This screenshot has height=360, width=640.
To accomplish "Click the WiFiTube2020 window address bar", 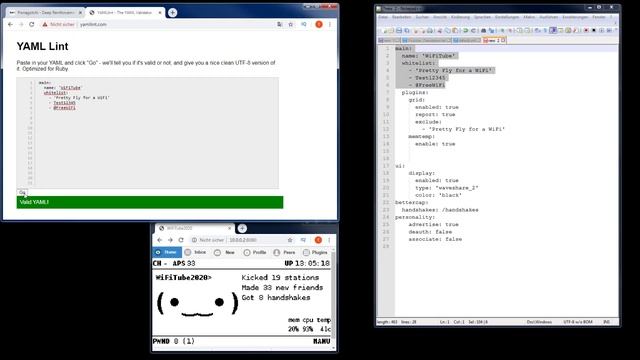I will tap(237, 240).
